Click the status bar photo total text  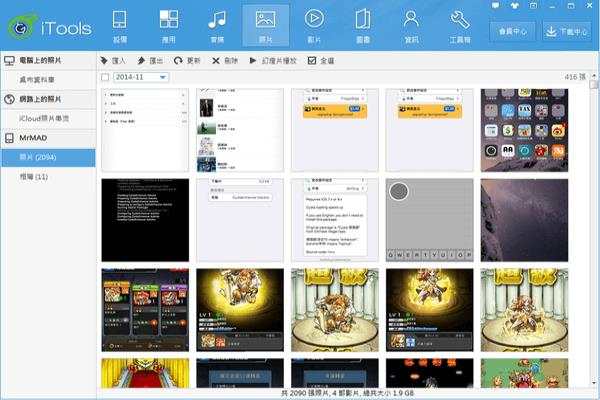[x=347, y=393]
